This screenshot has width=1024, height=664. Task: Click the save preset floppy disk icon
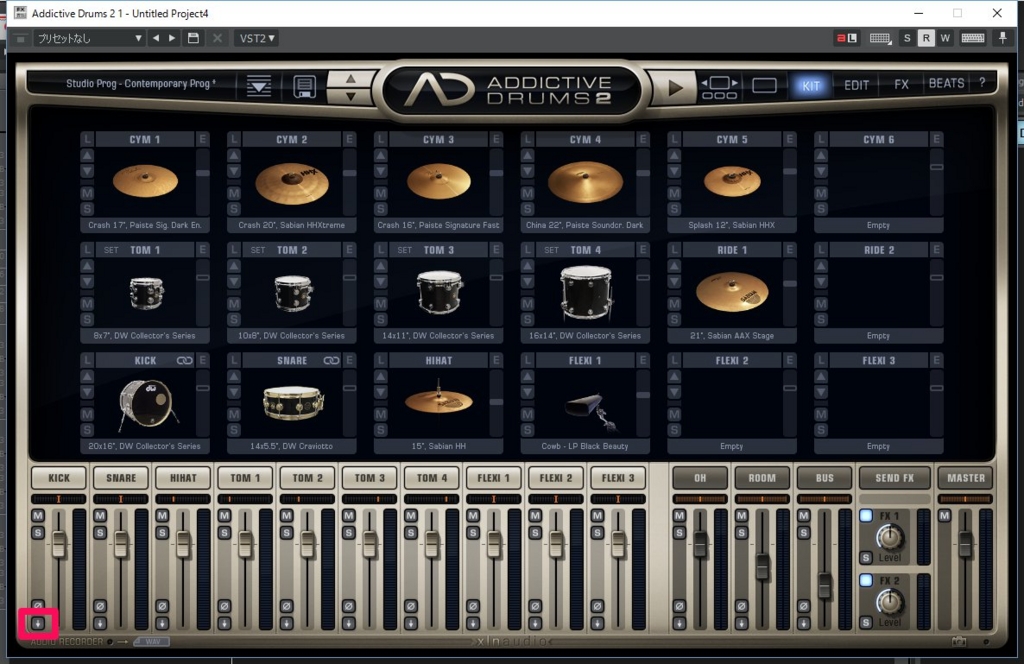(305, 86)
